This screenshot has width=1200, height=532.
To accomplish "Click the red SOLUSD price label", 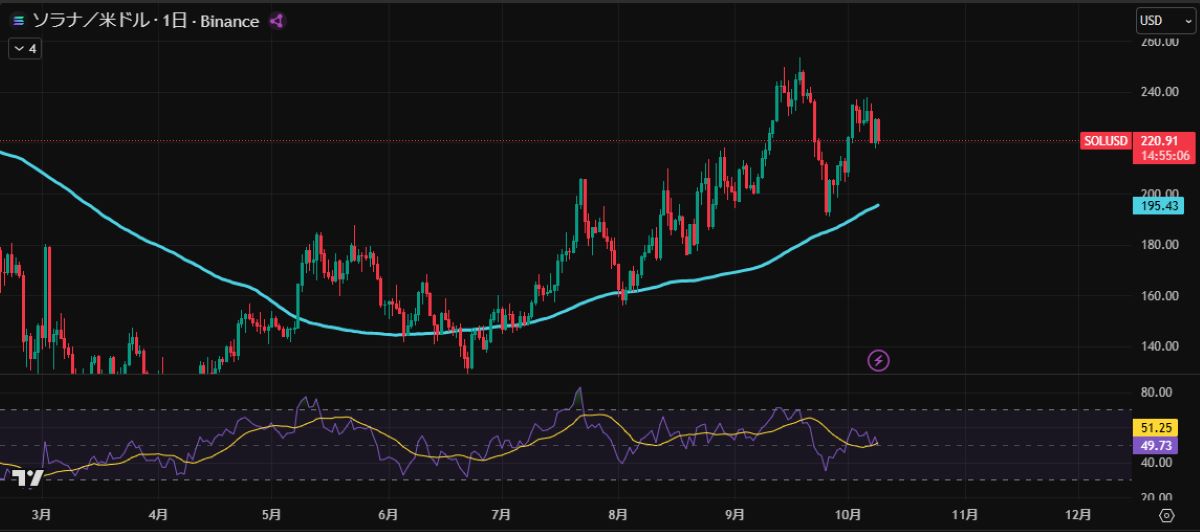I will pos(1106,141).
